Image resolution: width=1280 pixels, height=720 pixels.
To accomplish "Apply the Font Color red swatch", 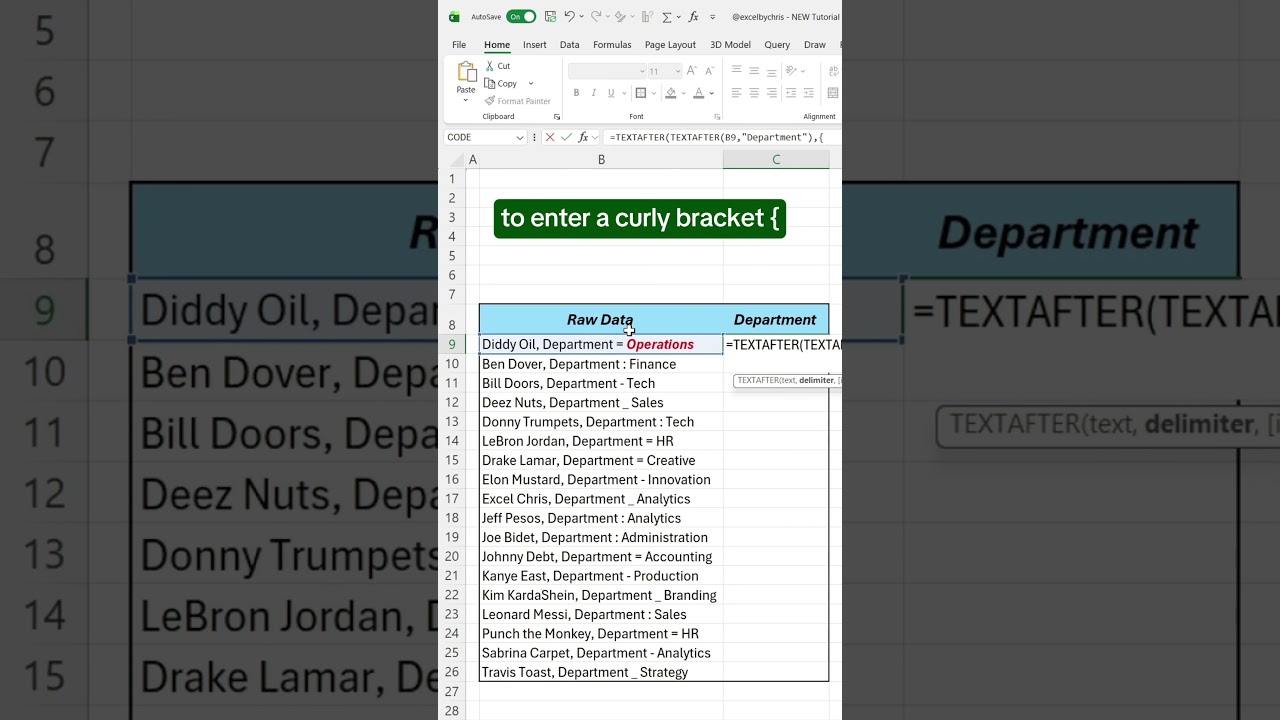I will pyautogui.click(x=699, y=93).
